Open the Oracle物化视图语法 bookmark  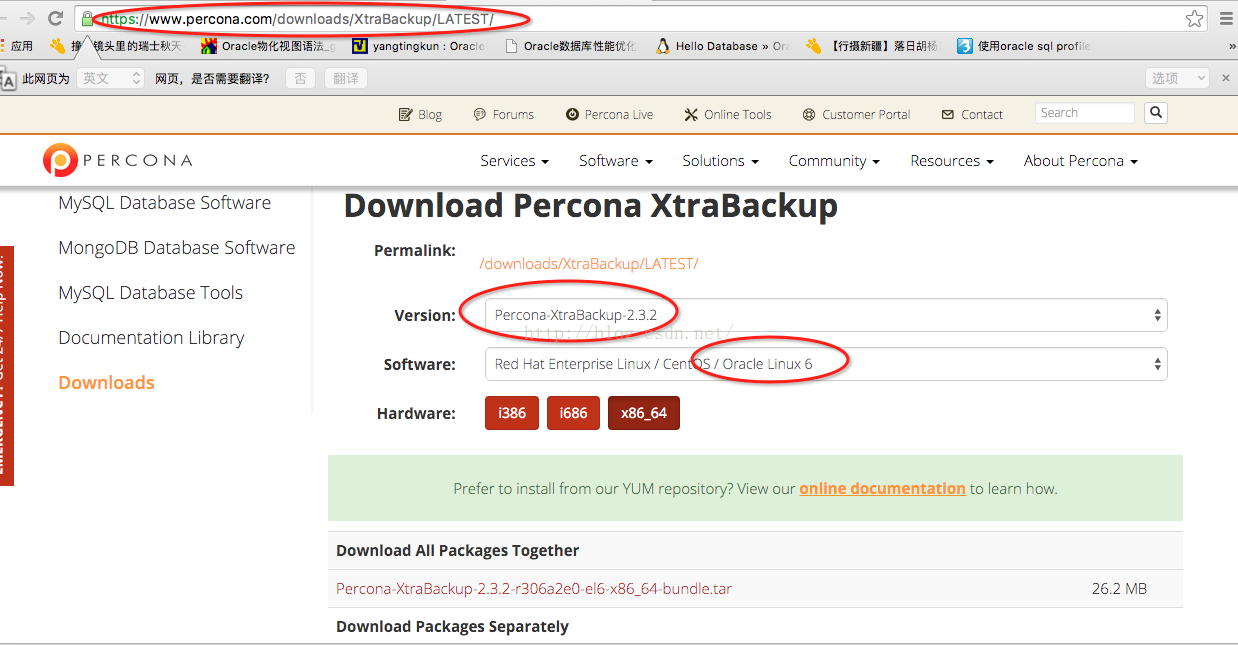pyautogui.click(x=268, y=46)
